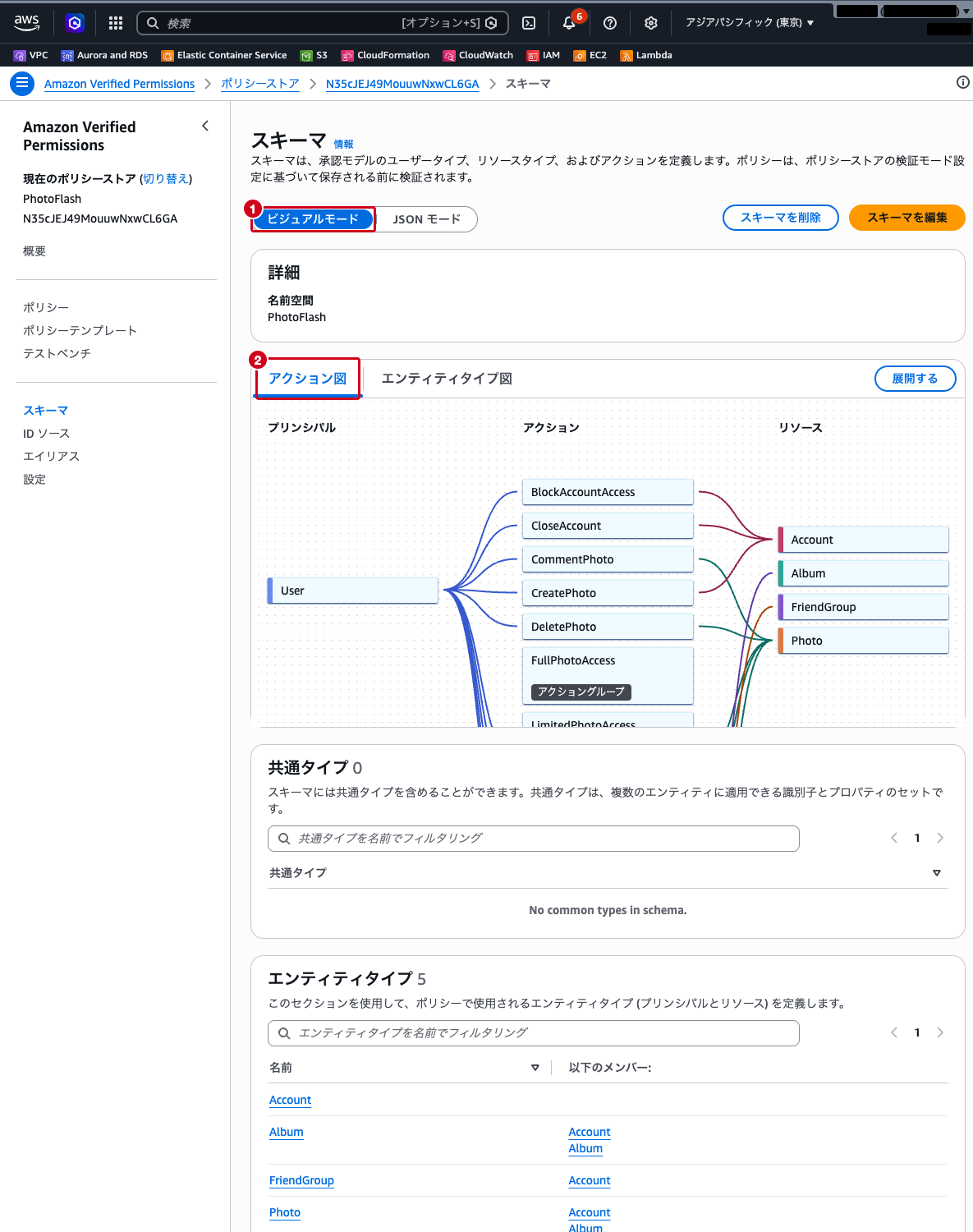973x1232 pixels.
Task: Open ポリシーテンプレート in side navigation
Action: [80, 330]
